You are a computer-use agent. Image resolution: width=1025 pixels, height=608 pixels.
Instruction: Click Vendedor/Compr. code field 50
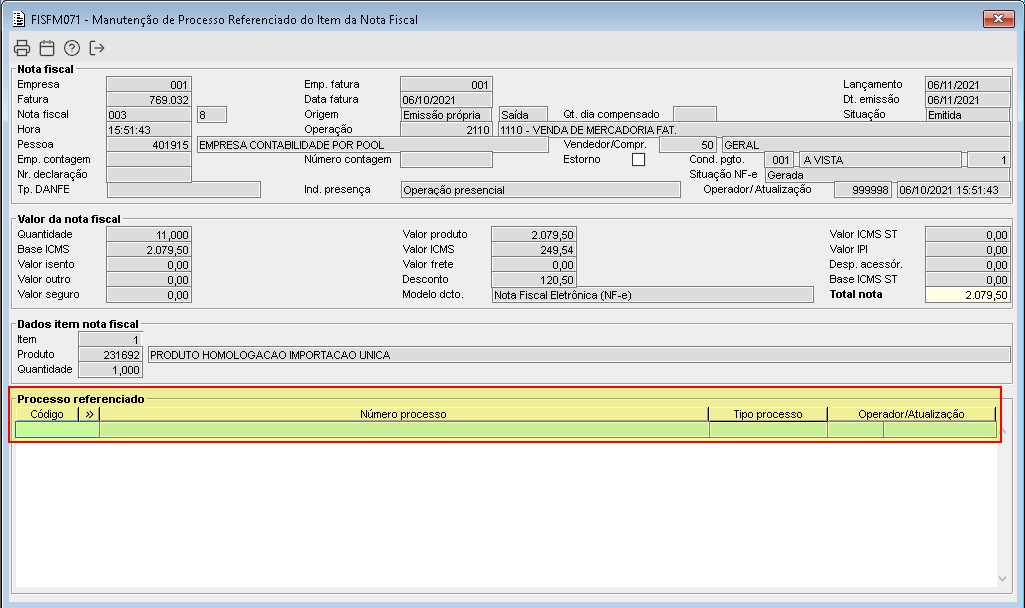click(688, 144)
